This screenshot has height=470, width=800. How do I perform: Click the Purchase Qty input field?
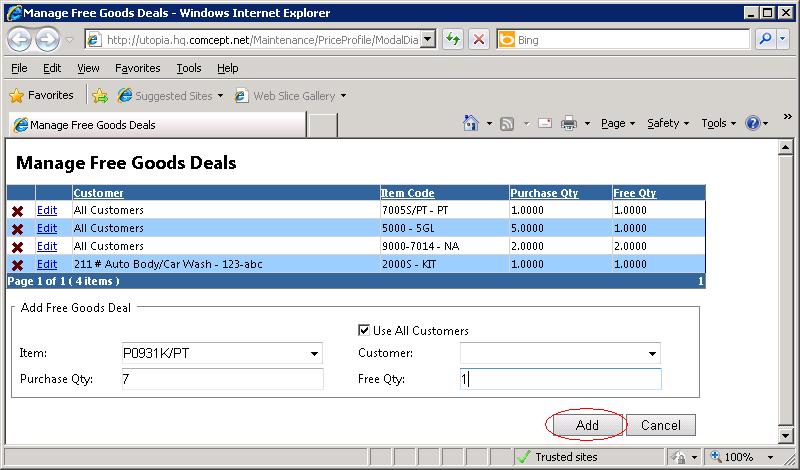(221, 379)
